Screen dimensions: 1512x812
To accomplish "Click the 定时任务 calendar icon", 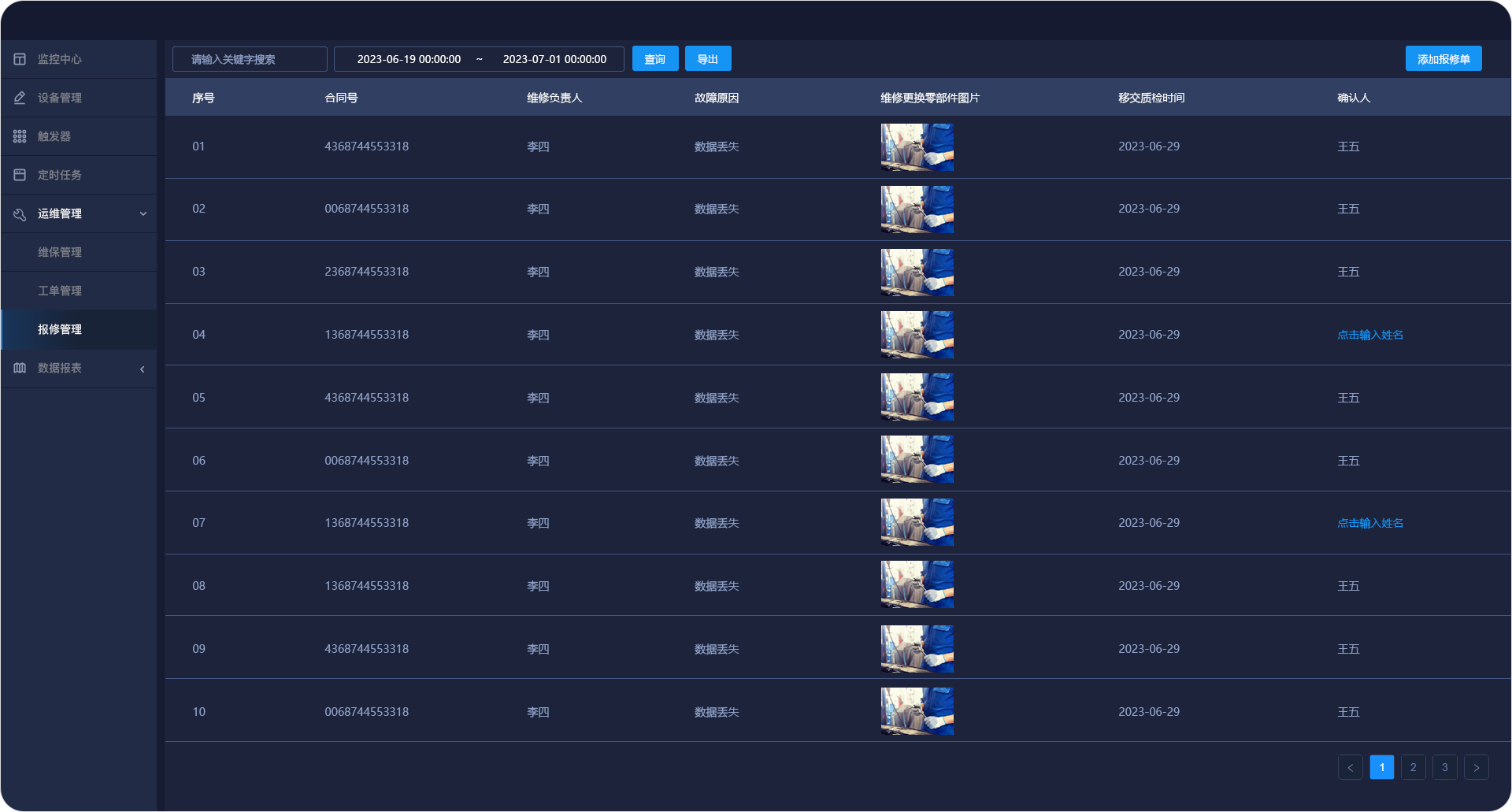I will tap(20, 175).
